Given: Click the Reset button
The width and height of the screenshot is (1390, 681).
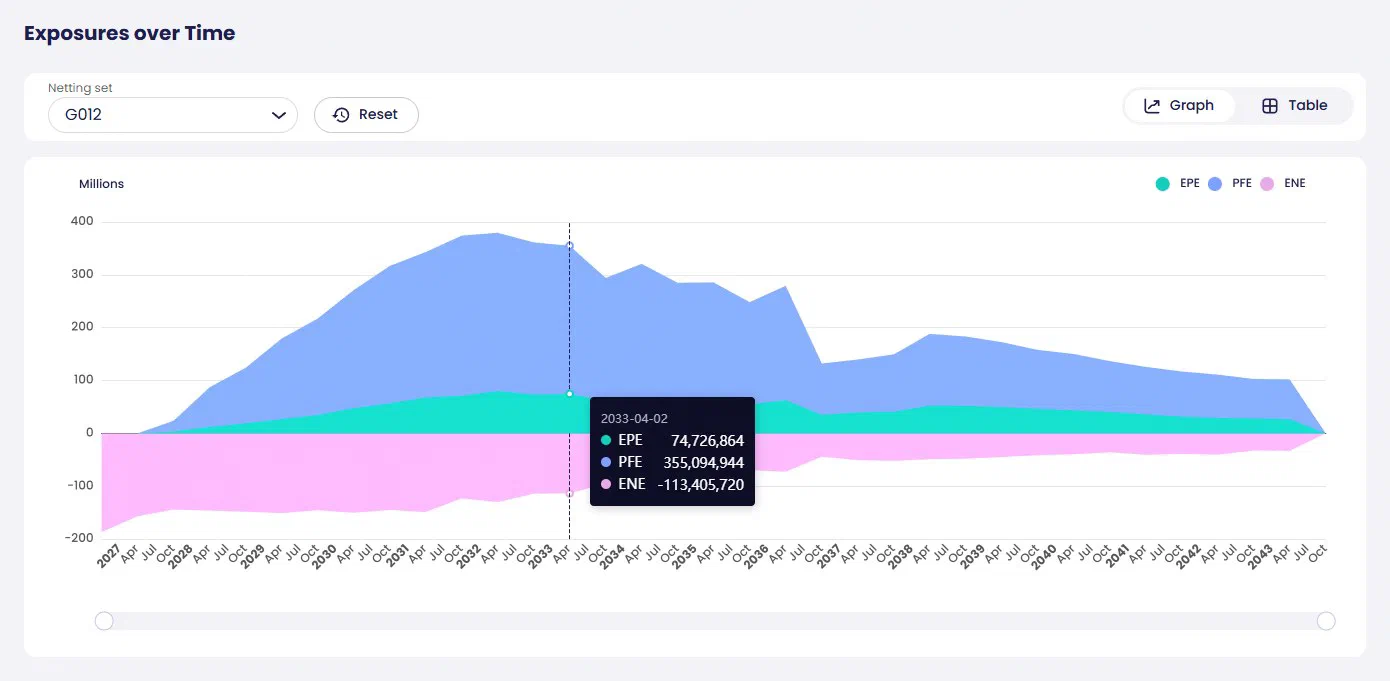Looking at the screenshot, I should pos(366,115).
